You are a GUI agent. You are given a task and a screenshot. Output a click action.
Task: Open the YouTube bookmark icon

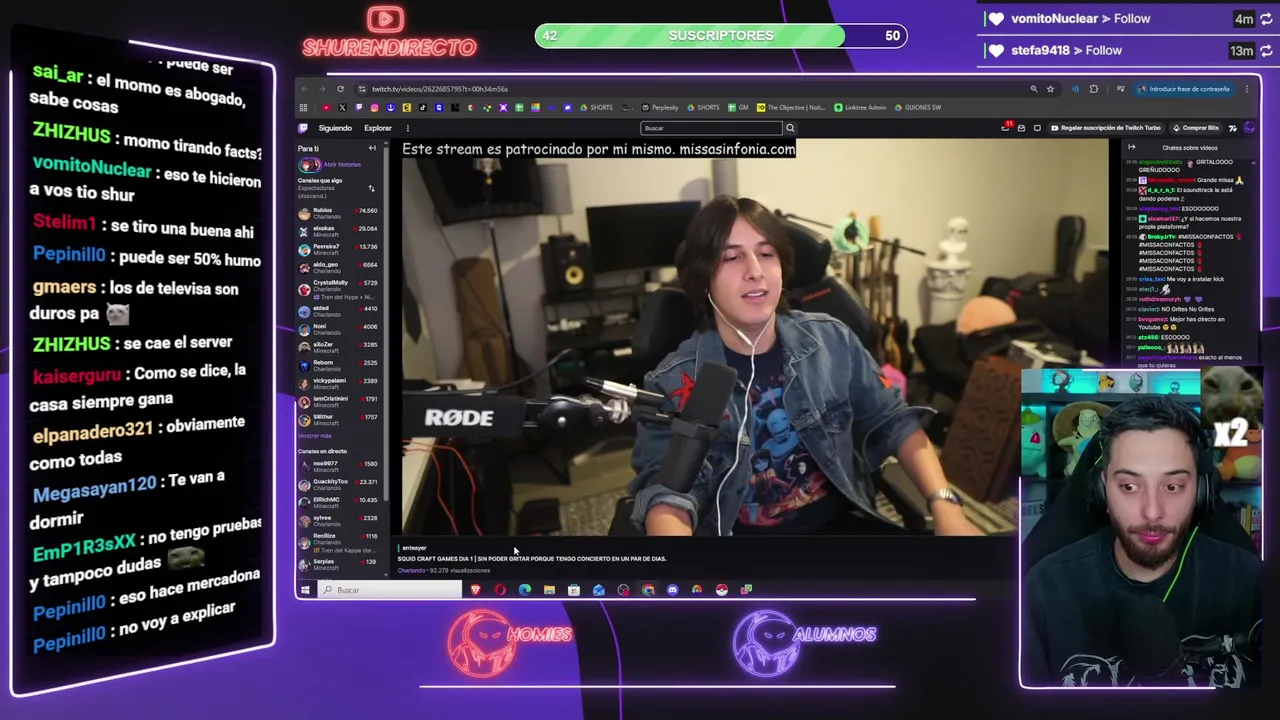(x=326, y=108)
